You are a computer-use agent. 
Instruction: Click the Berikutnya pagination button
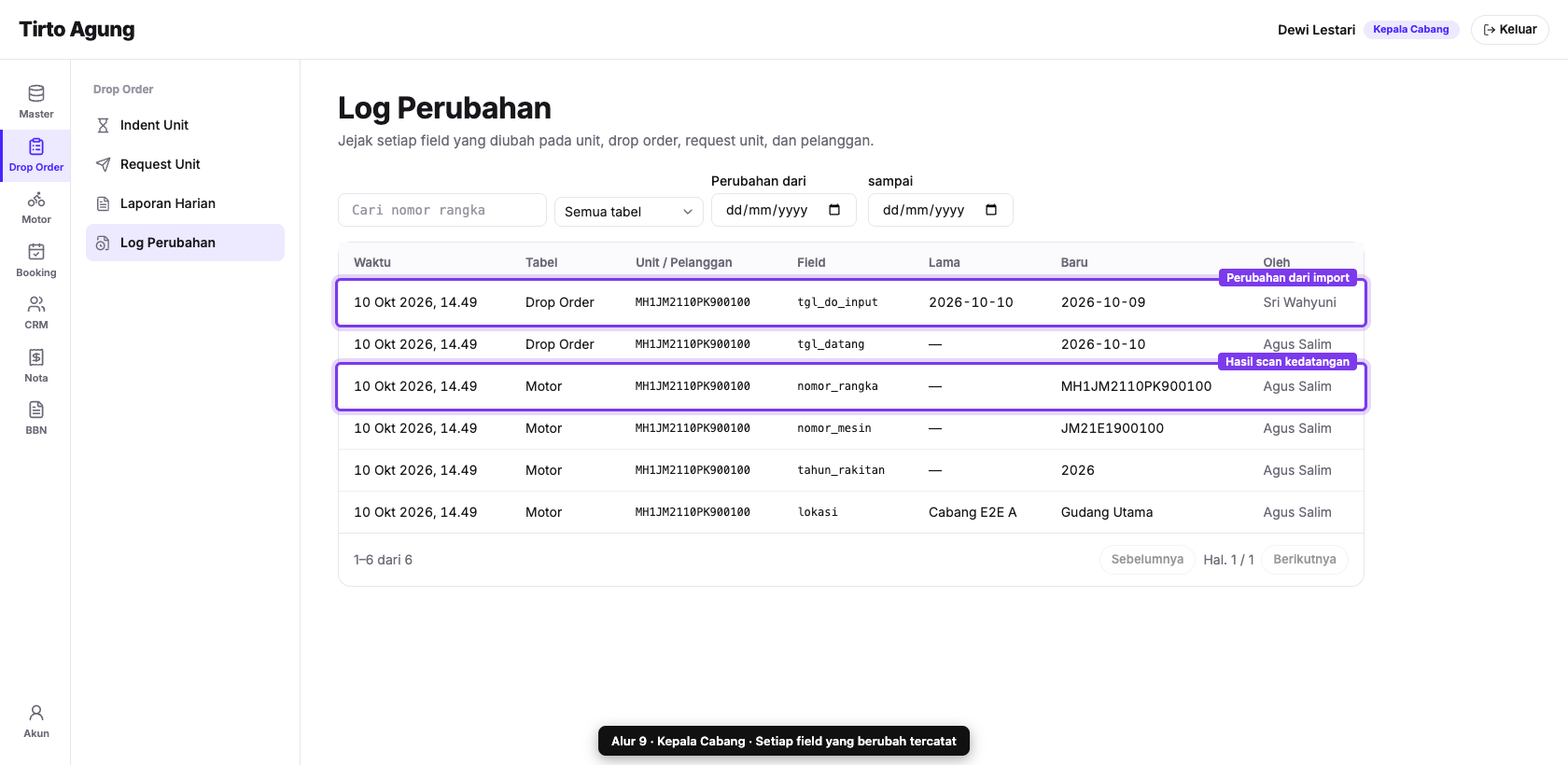[x=1305, y=560]
